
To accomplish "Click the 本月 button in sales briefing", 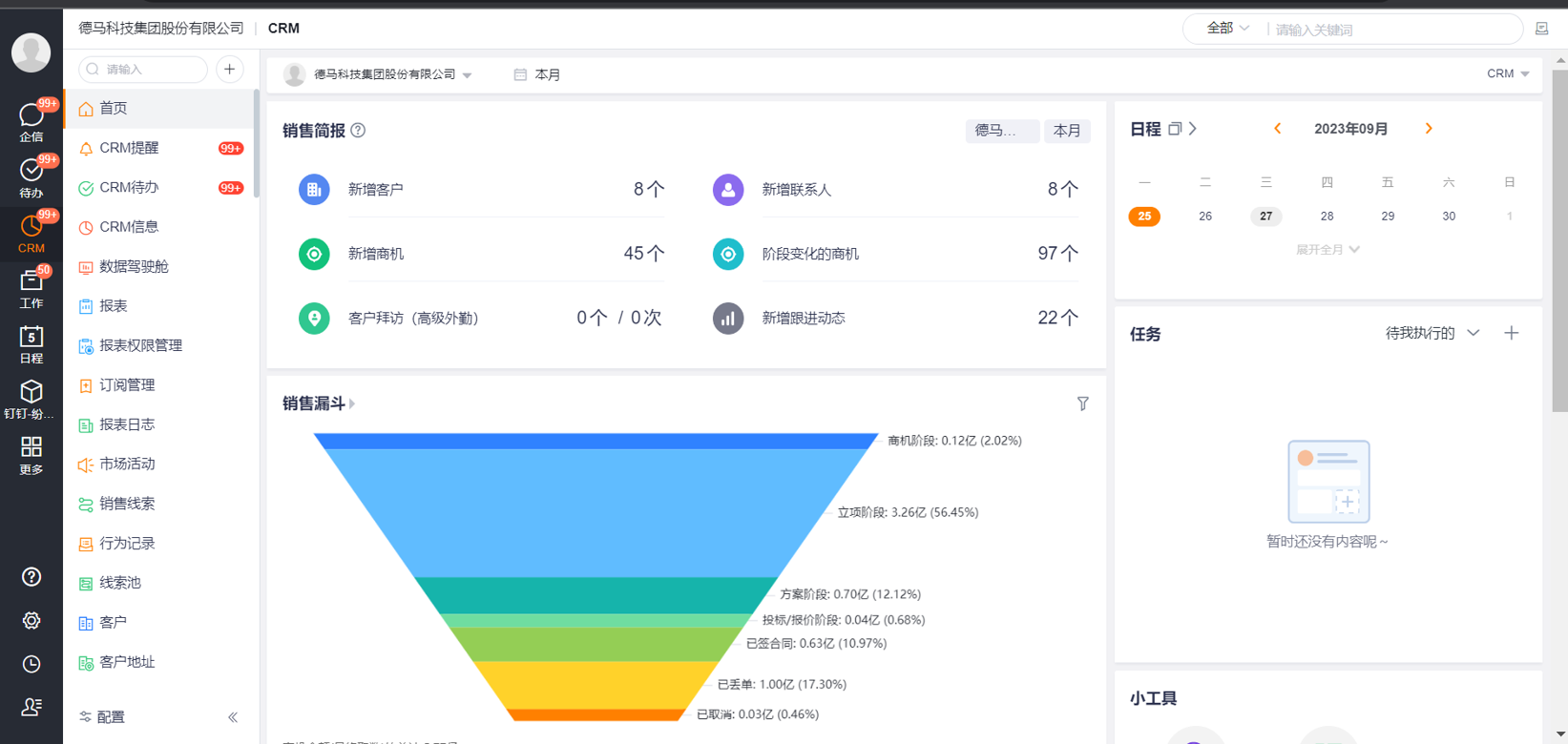I will (x=1066, y=131).
